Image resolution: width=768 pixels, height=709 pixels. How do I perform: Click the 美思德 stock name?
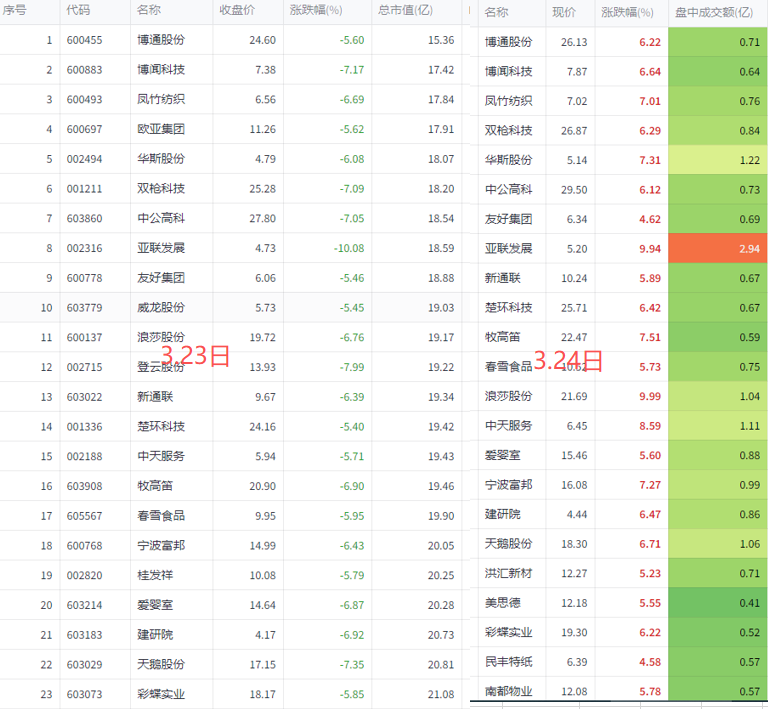pyautogui.click(x=502, y=603)
